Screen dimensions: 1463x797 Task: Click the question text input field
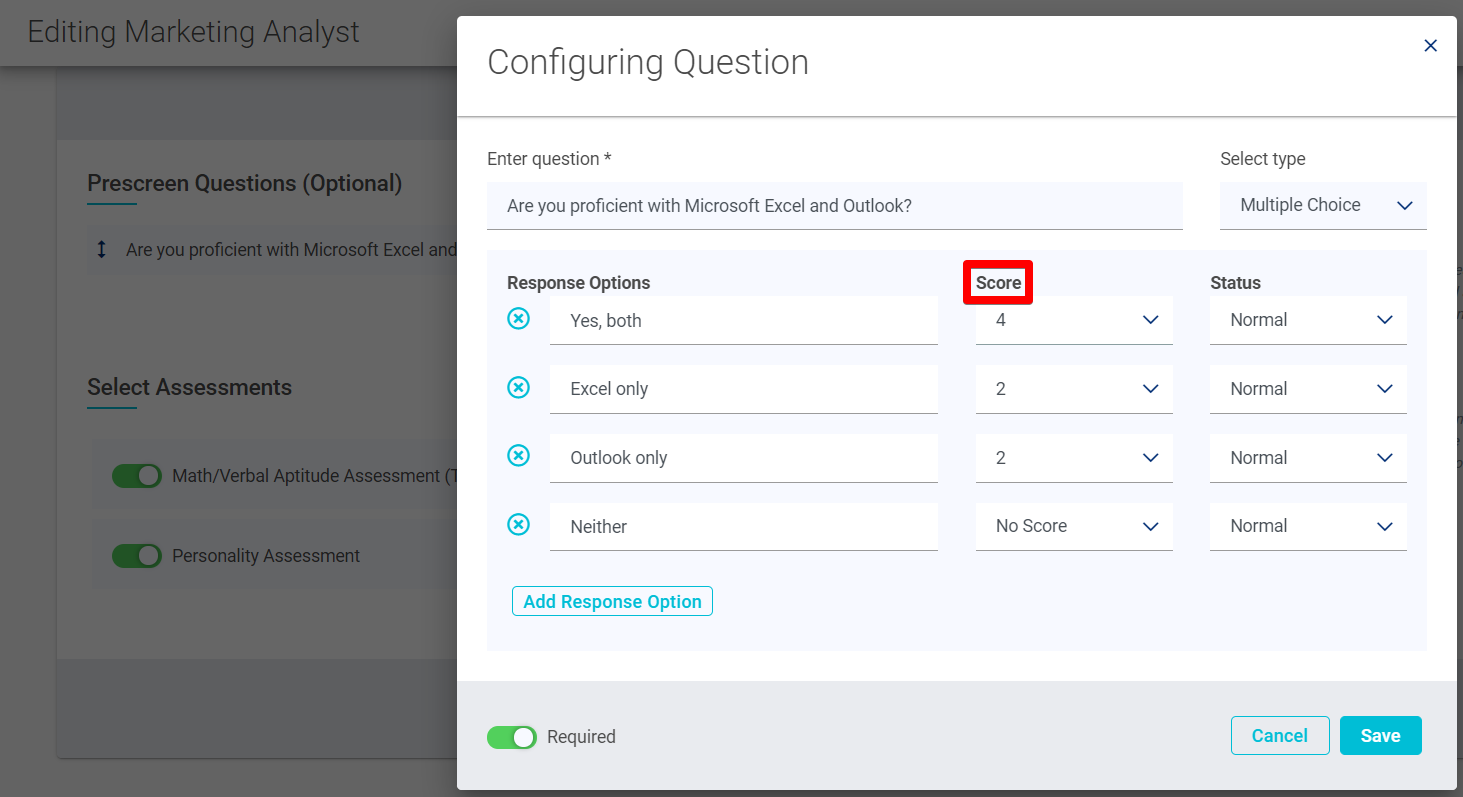click(834, 205)
